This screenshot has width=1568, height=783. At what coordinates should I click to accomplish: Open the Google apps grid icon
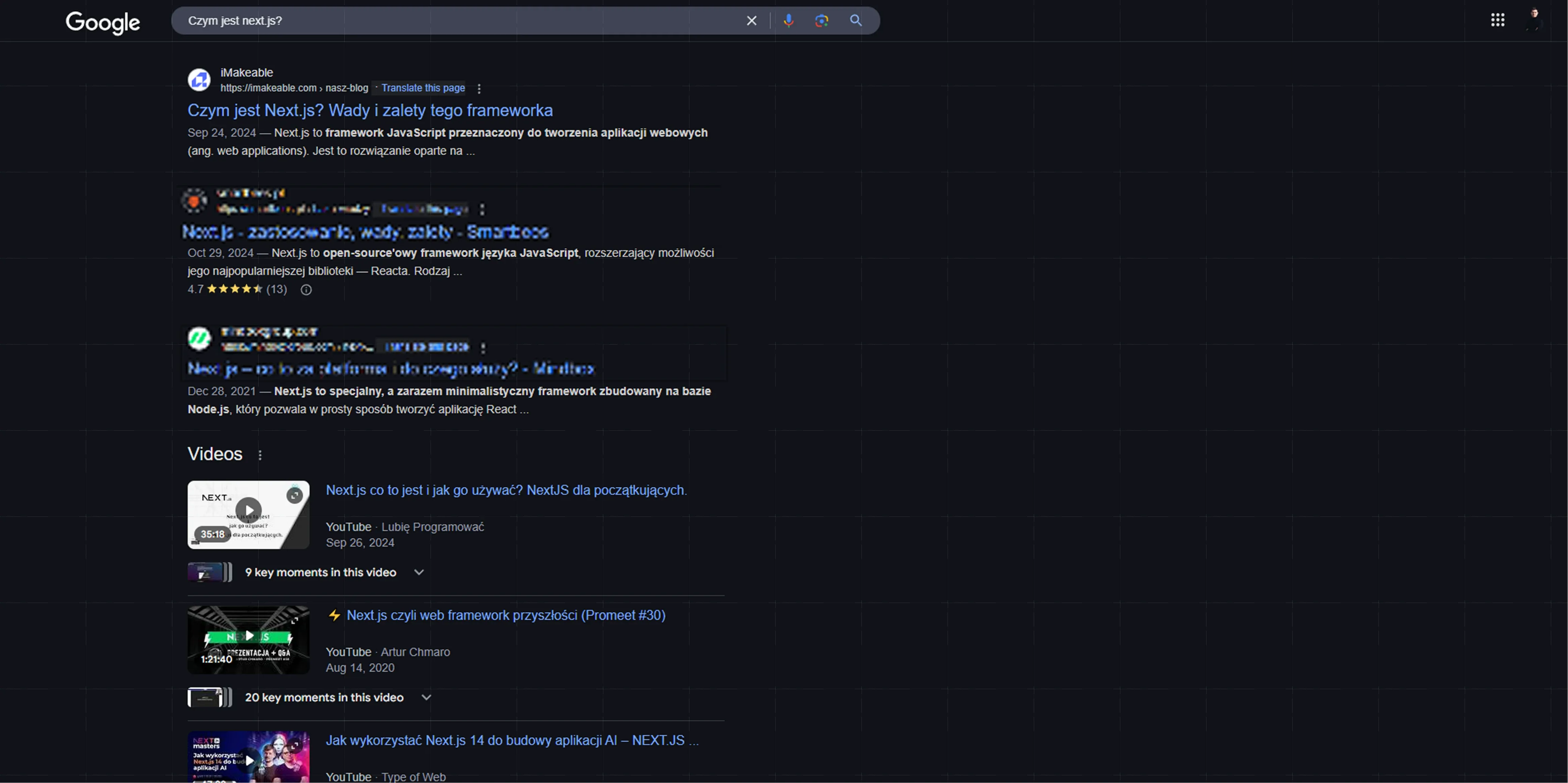[1498, 20]
